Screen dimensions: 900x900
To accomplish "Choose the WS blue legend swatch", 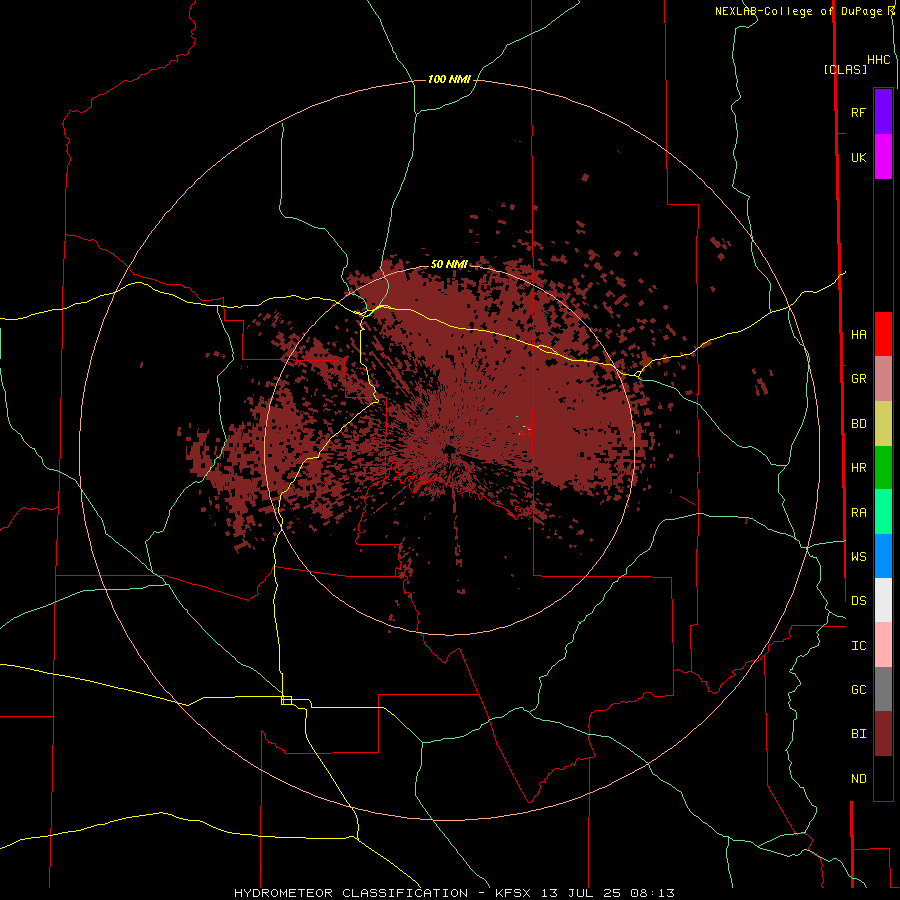I will (883, 556).
